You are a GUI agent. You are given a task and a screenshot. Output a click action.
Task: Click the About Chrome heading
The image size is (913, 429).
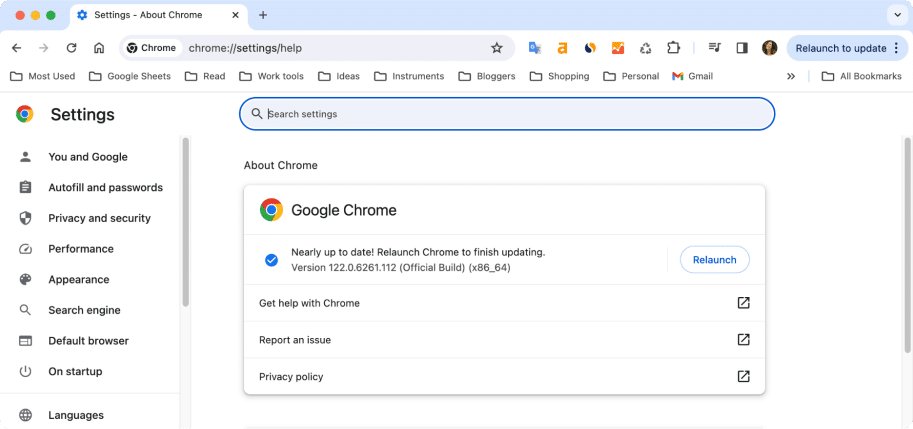(281, 165)
